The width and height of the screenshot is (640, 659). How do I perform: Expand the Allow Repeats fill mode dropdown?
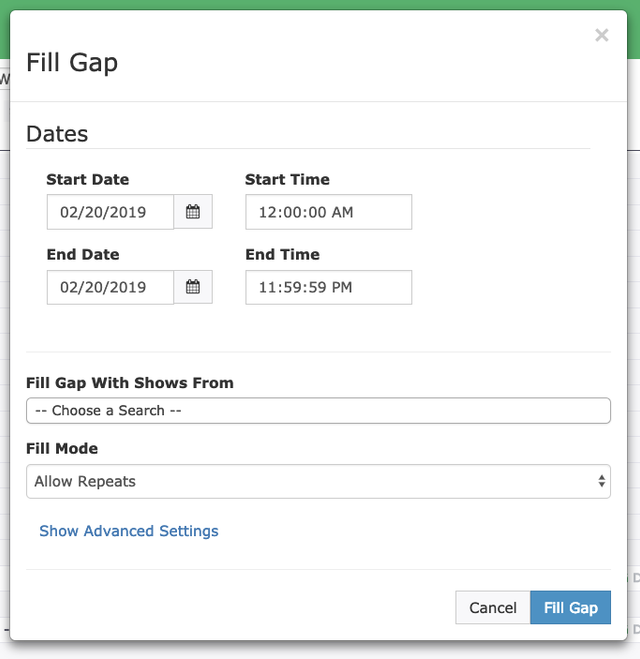tap(318, 481)
